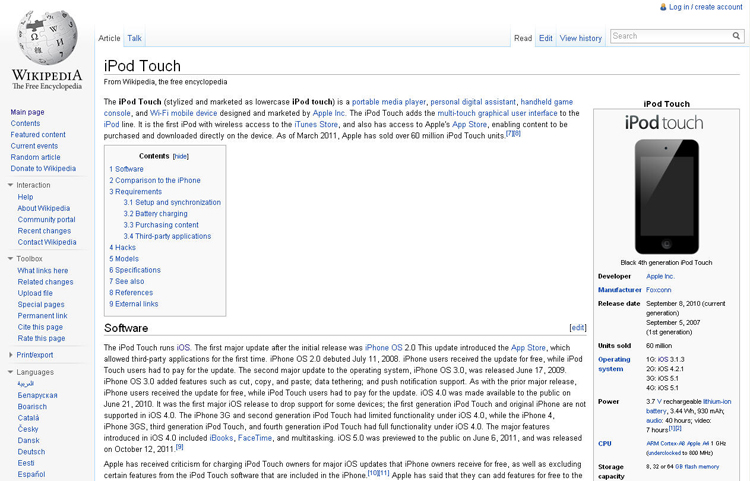Click the user icon beside Log in
Viewport: 750px width, 481px height.
(663, 7)
